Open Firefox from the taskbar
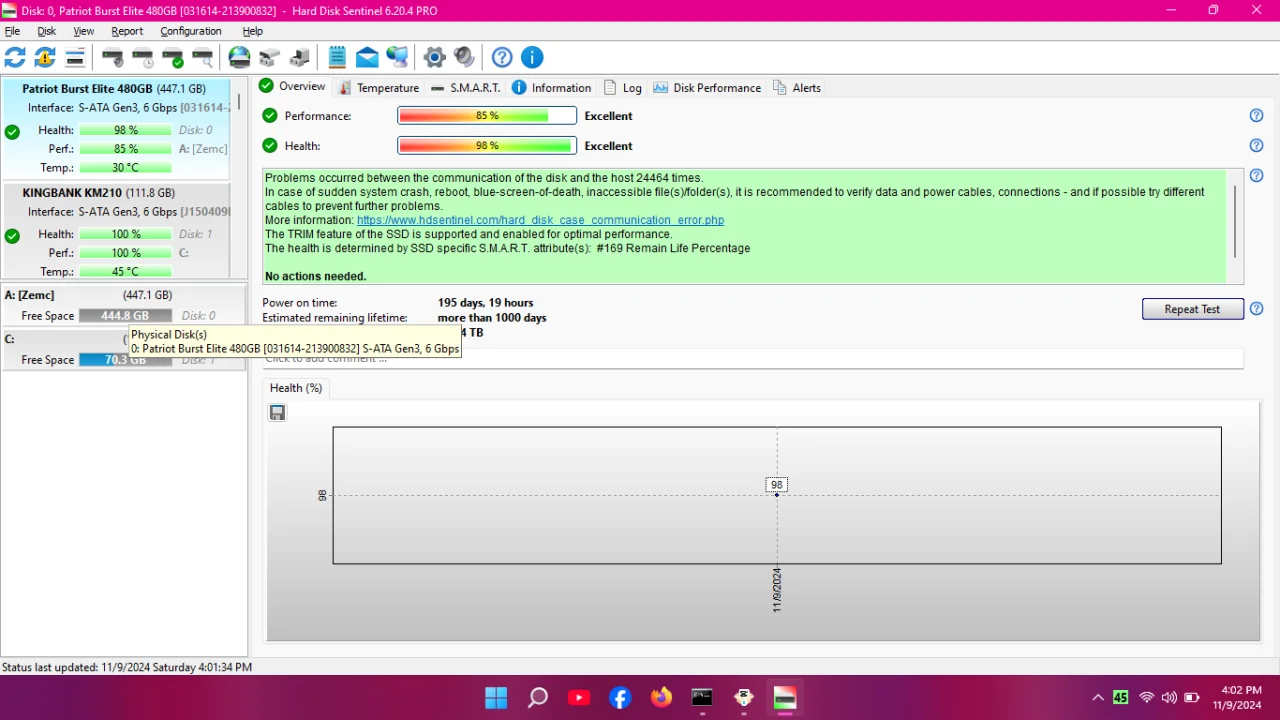This screenshot has width=1280, height=720. [661, 698]
